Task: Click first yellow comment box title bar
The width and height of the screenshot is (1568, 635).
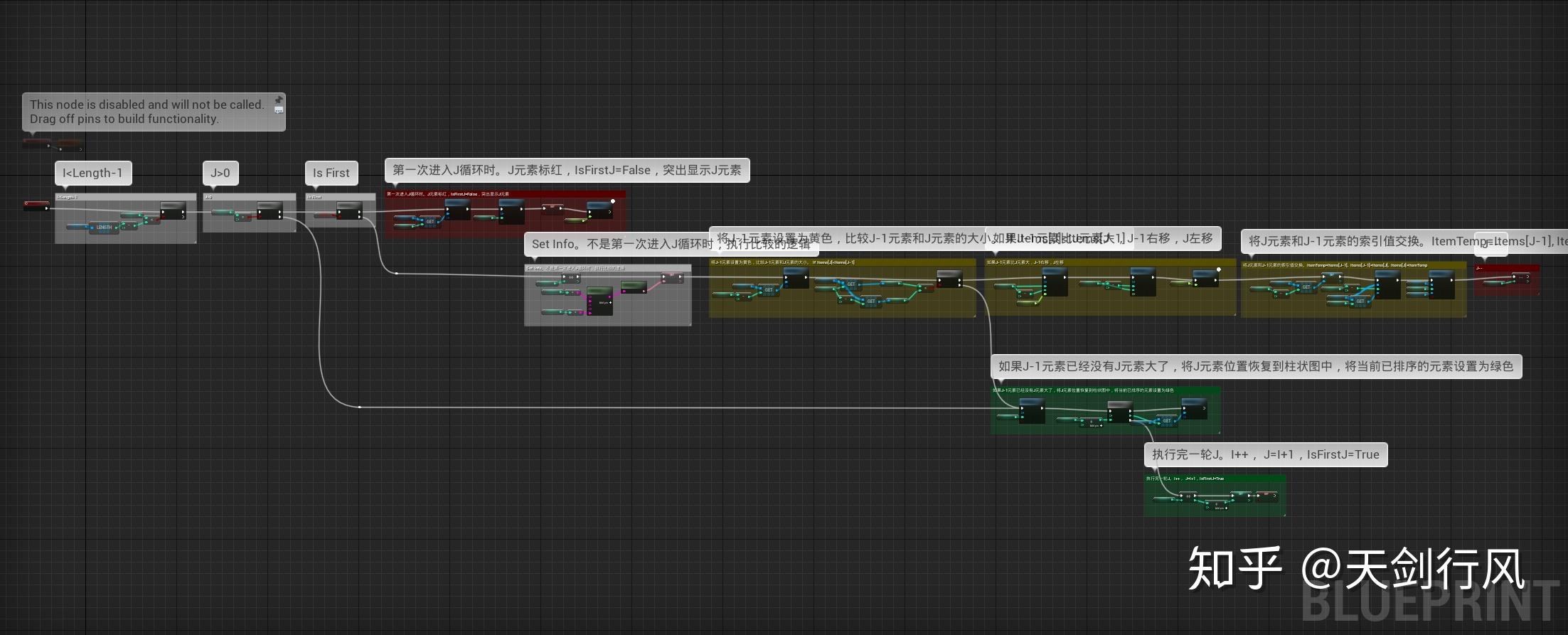Action: [842, 262]
